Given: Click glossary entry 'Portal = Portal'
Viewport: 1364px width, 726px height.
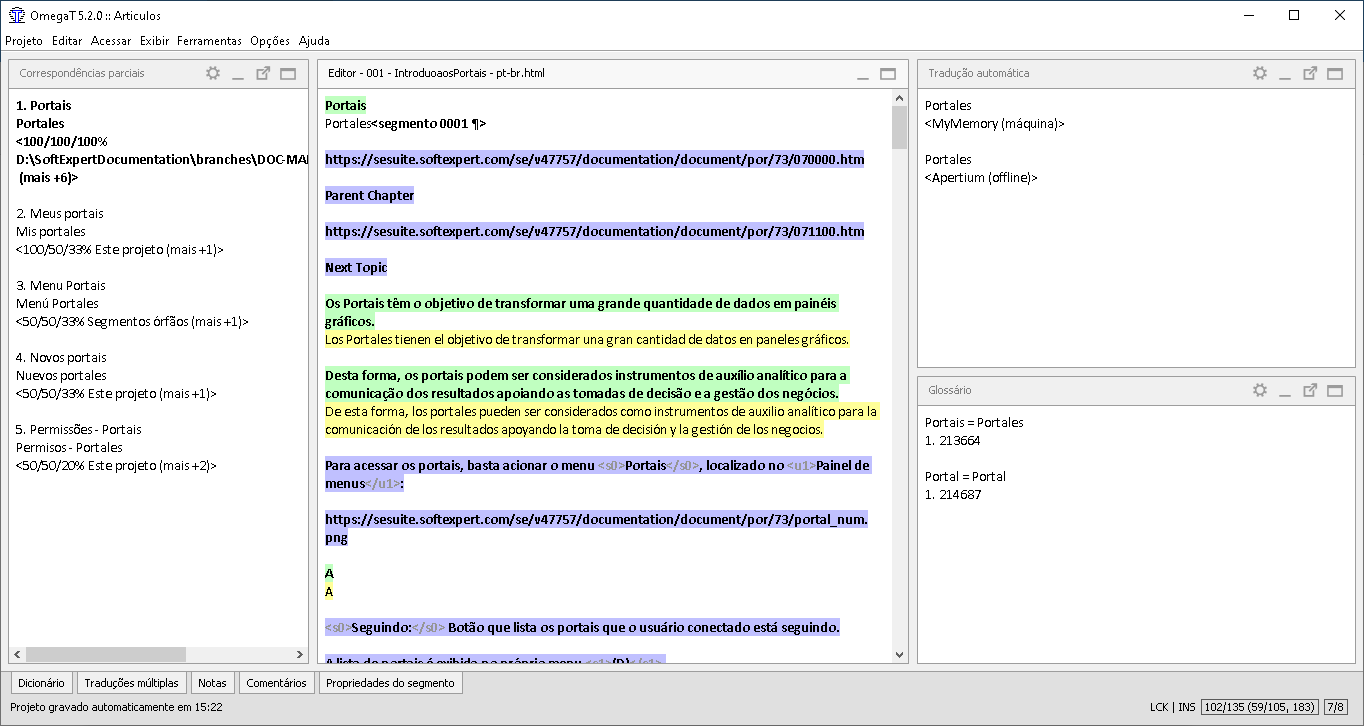Looking at the screenshot, I should click(965, 476).
